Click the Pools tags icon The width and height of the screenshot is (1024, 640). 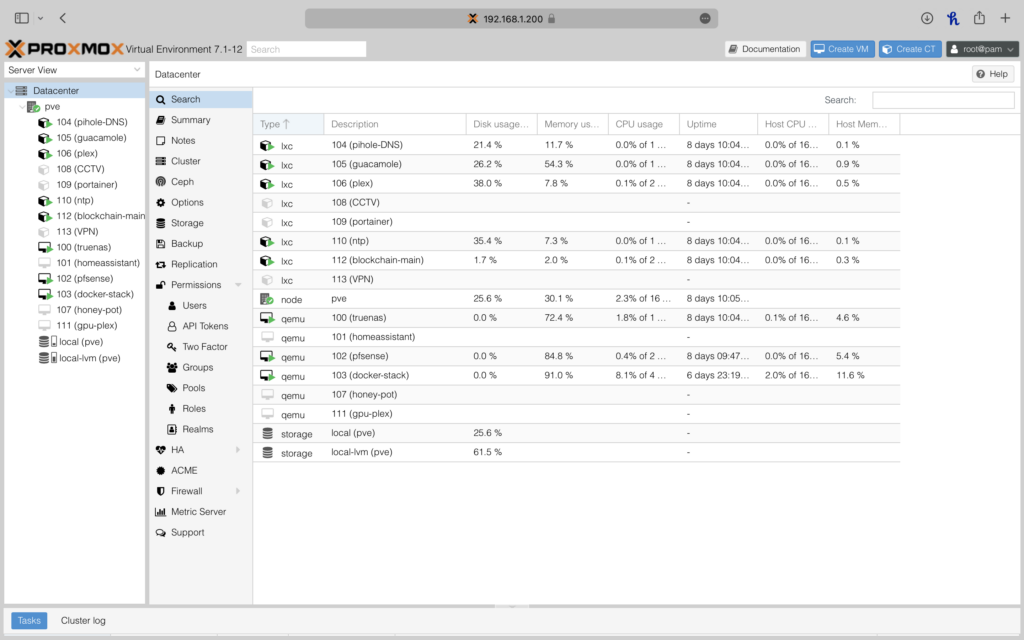172,388
